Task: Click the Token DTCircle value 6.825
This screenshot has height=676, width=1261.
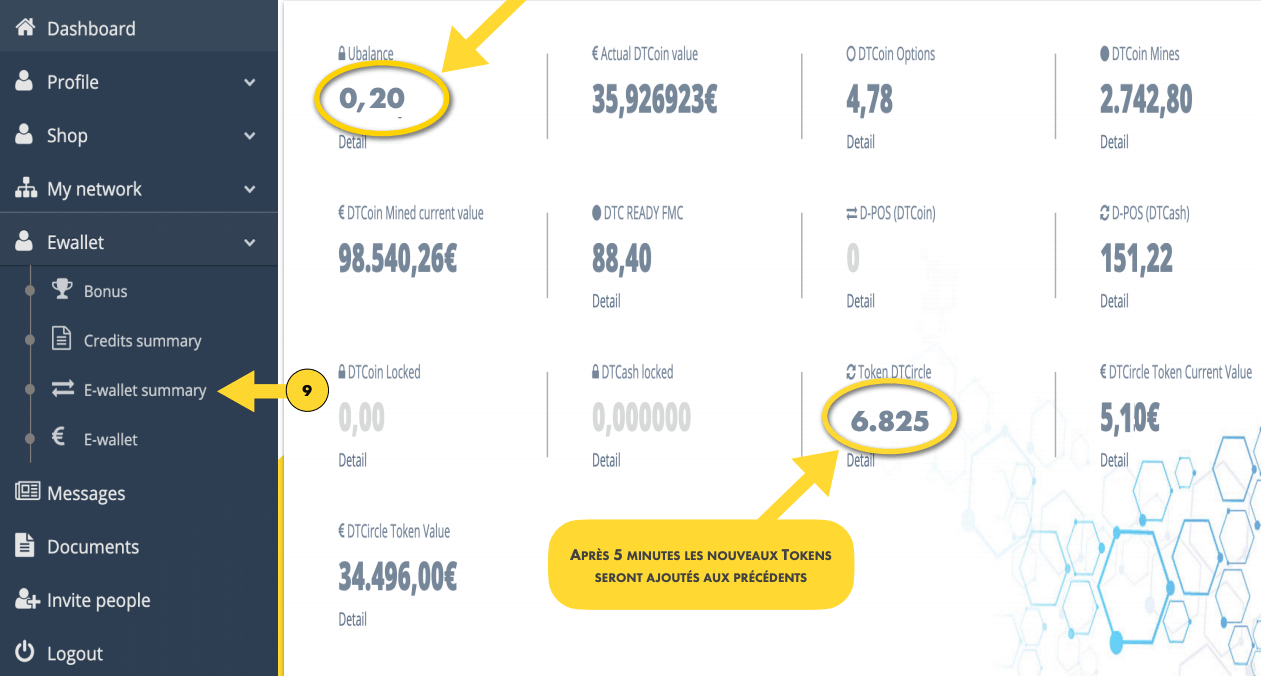Action: [x=890, y=421]
